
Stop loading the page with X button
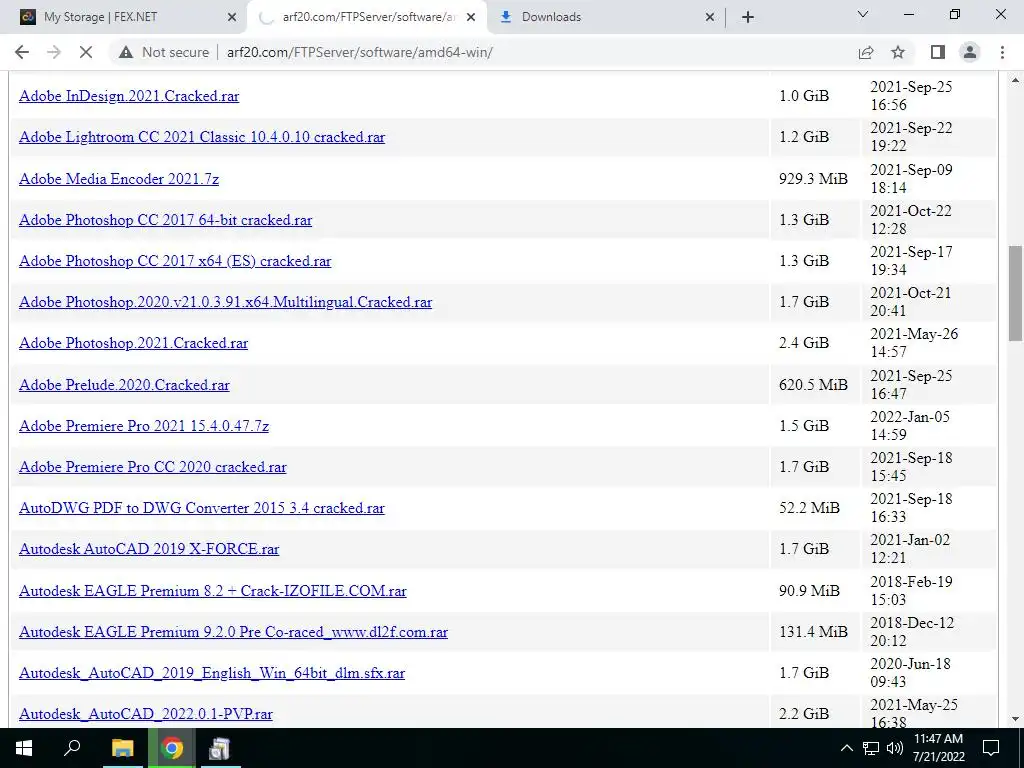86,52
